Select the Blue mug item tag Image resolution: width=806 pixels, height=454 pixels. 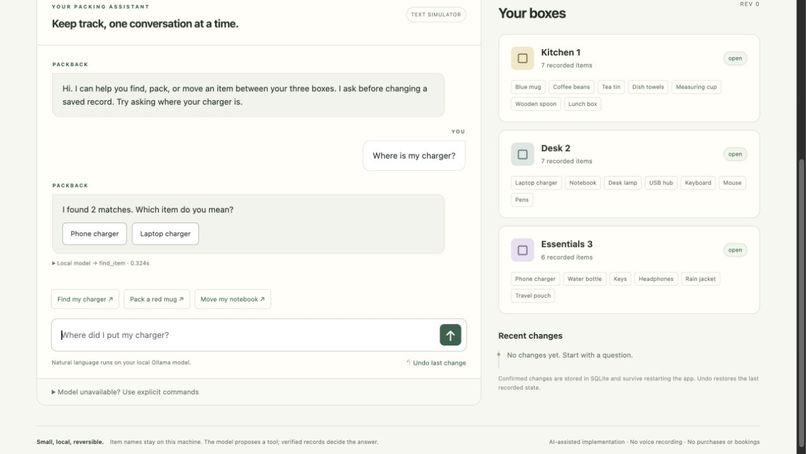pyautogui.click(x=528, y=87)
